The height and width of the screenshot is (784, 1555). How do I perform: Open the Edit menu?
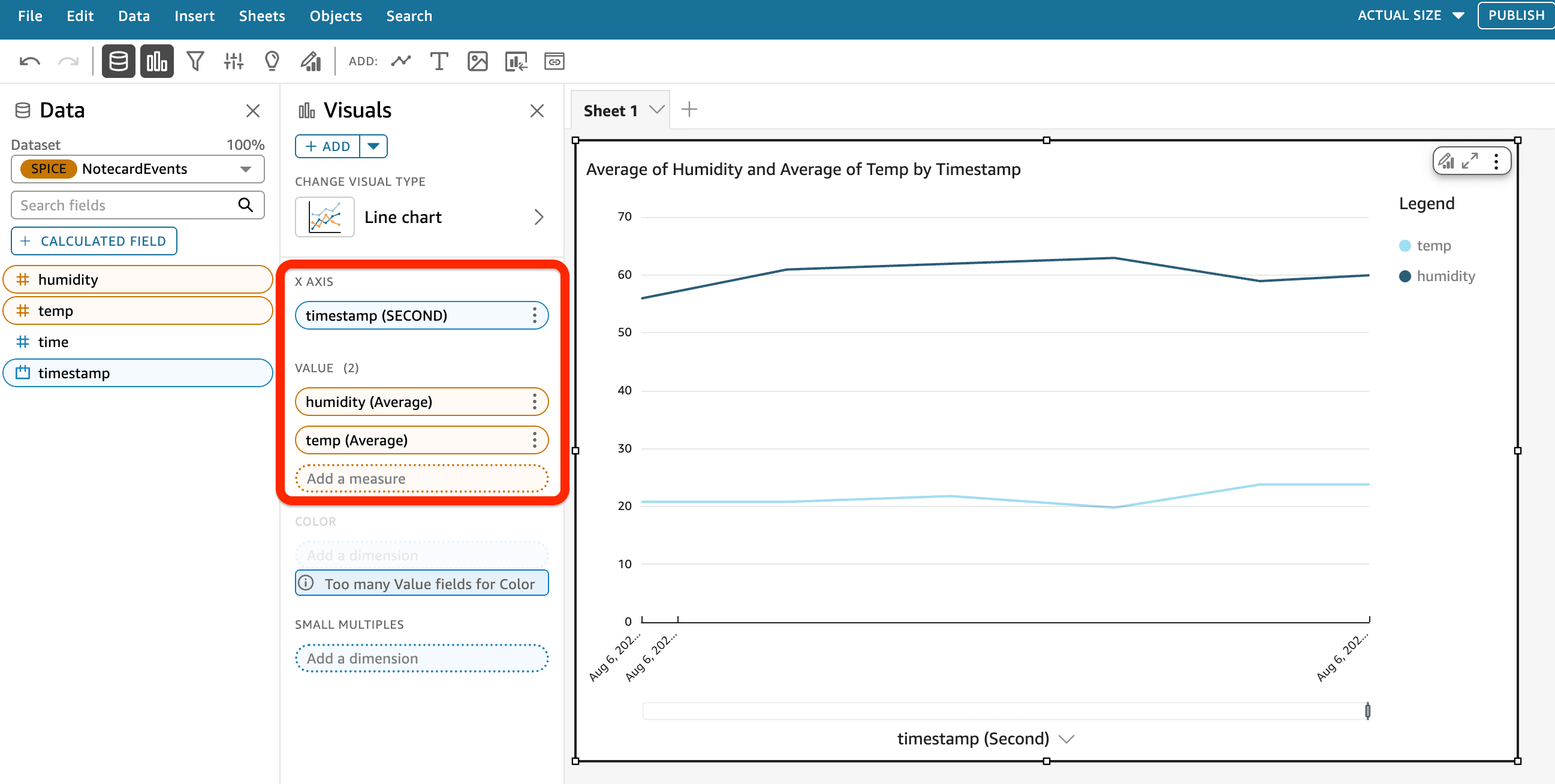pyautogui.click(x=80, y=16)
